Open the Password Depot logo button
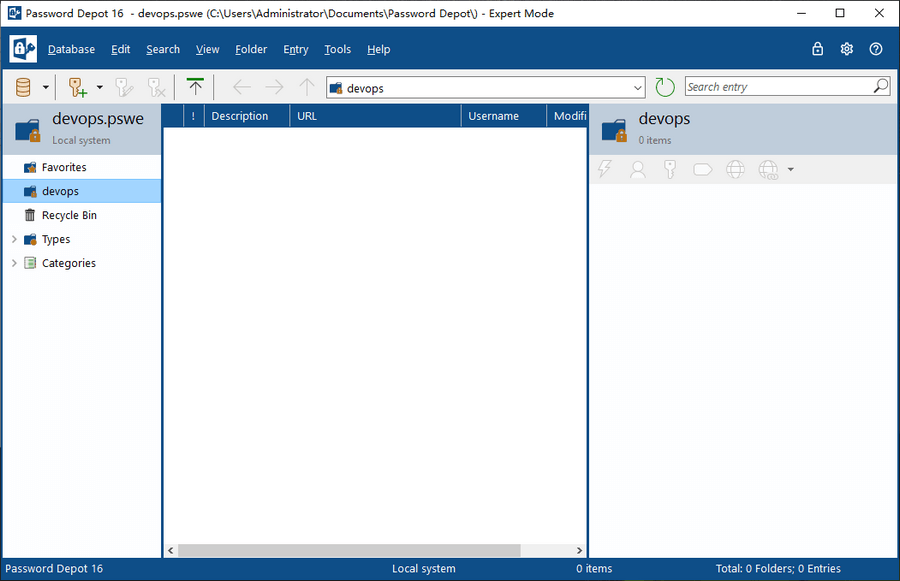The width and height of the screenshot is (900, 581). coord(23,49)
